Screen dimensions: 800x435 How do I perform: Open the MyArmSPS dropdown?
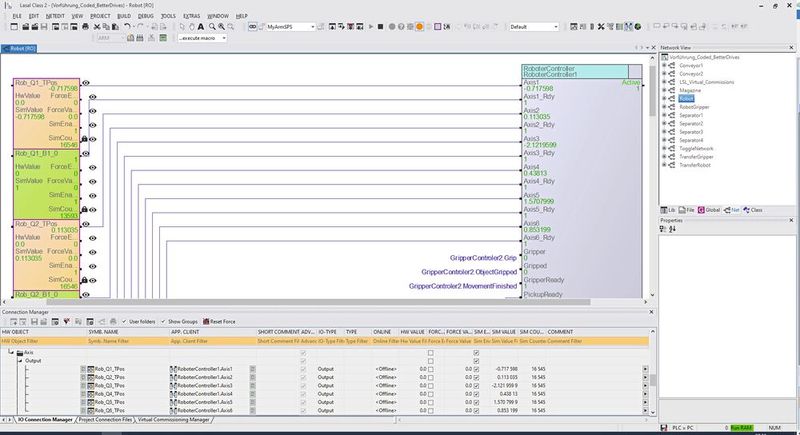313,27
